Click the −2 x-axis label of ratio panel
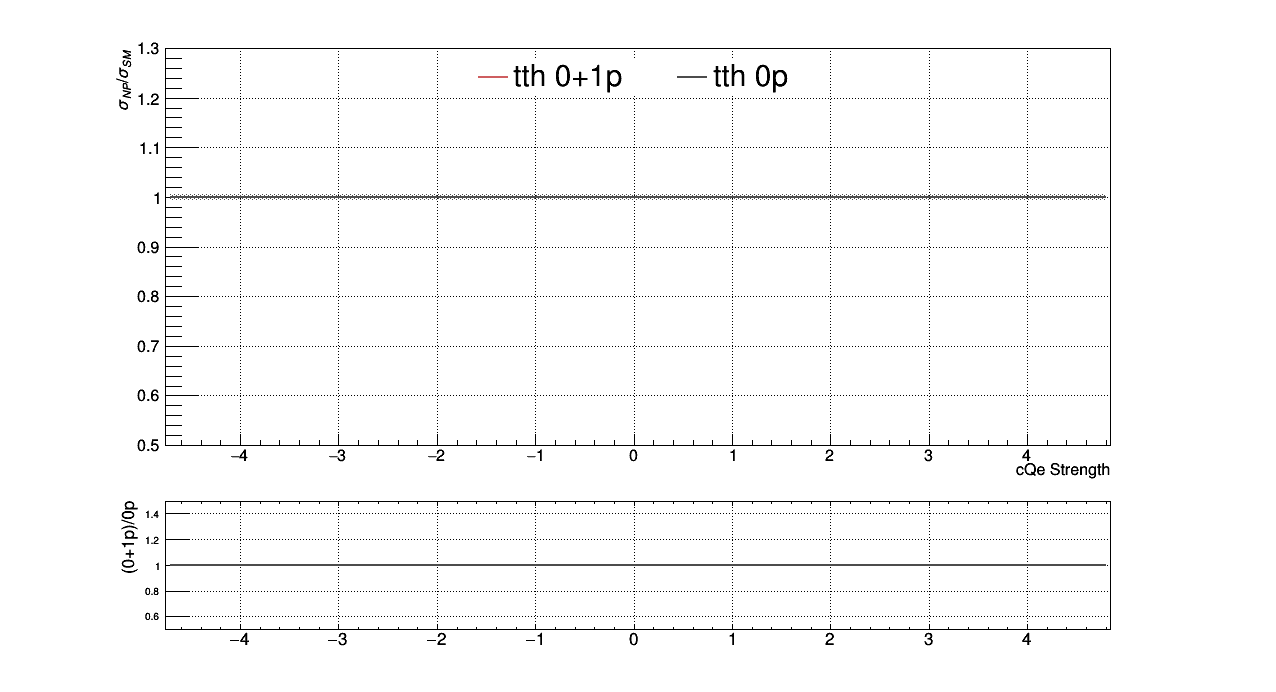 [436, 641]
